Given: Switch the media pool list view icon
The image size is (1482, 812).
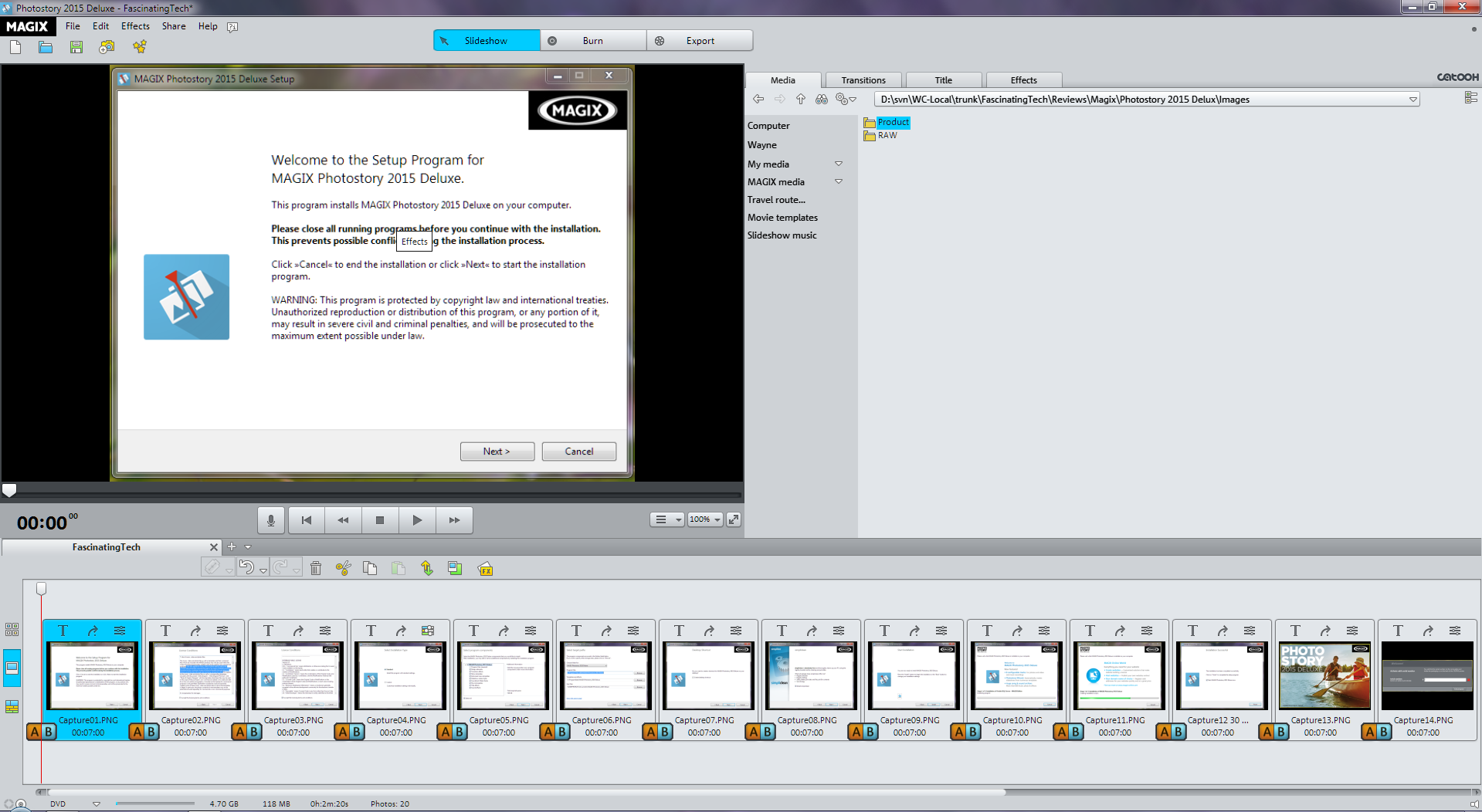Looking at the screenshot, I should [x=1470, y=97].
